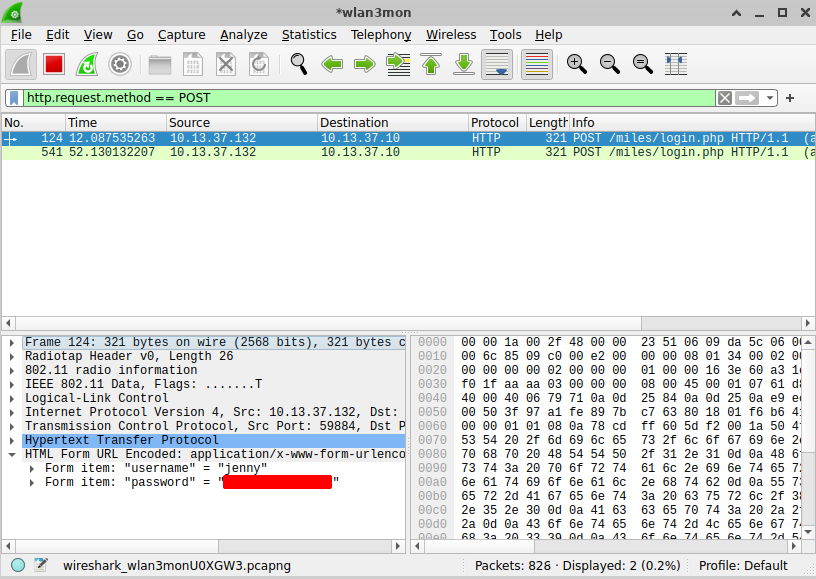Viewport: 816px width, 579px height.
Task: Toggle packet colorization rules
Action: 537,65
